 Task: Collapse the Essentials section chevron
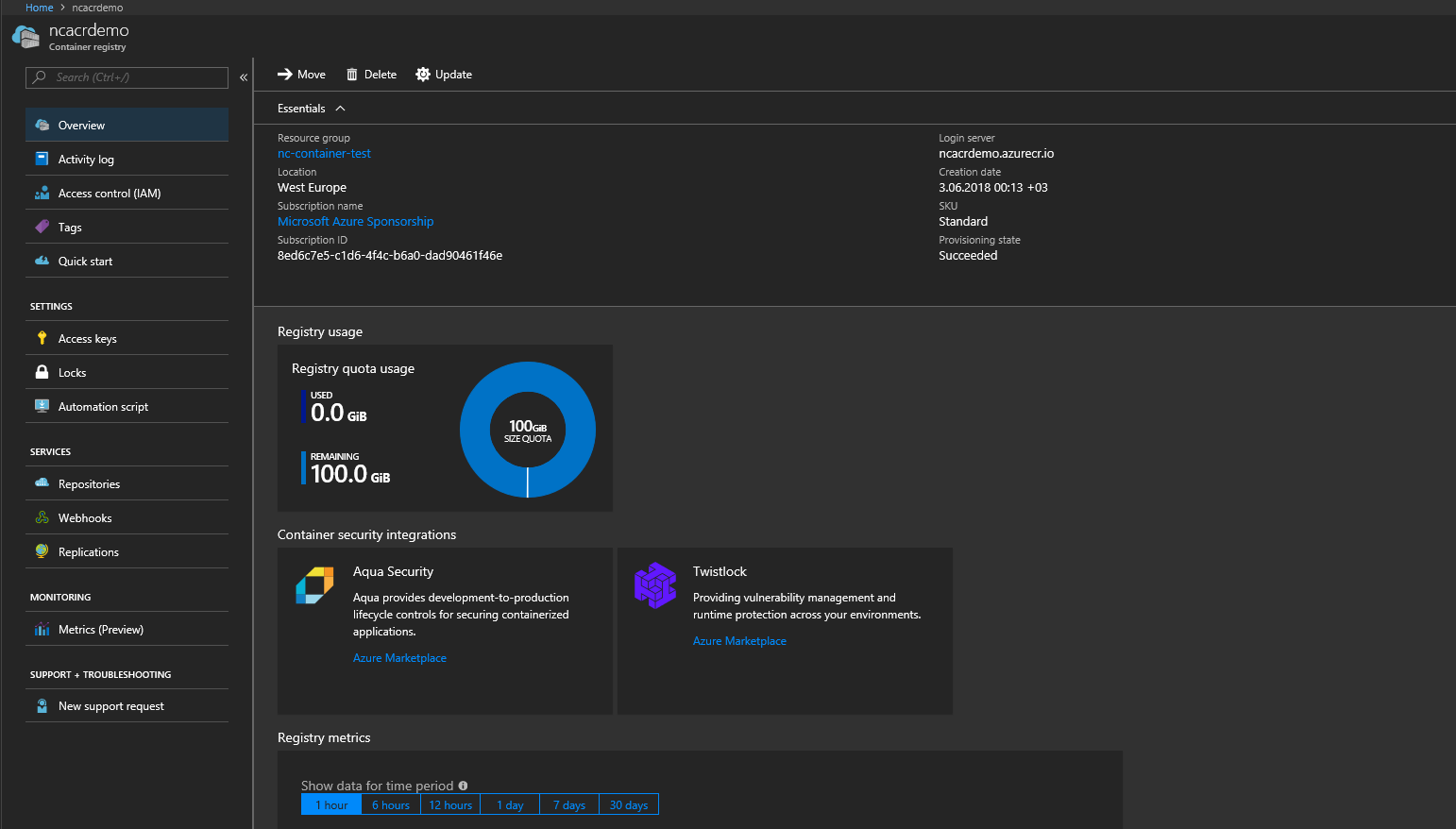click(x=341, y=109)
